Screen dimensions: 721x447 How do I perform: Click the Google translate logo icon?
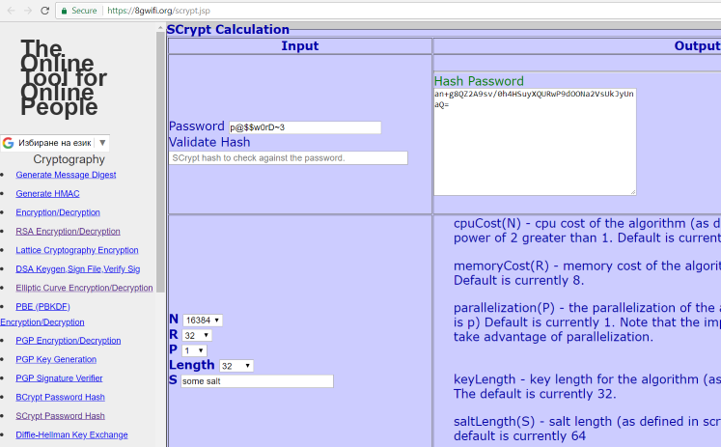pos(9,143)
